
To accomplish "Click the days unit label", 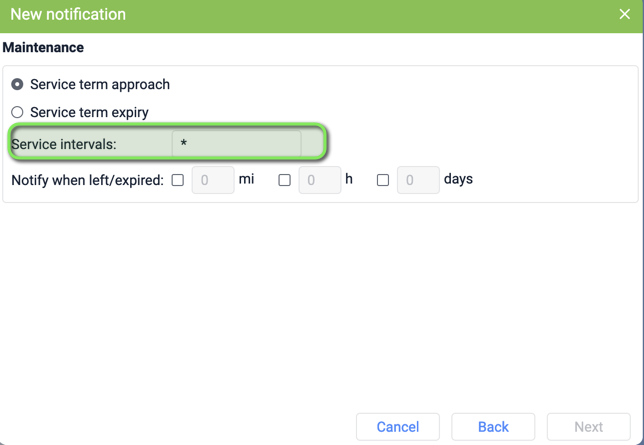I will [458, 179].
